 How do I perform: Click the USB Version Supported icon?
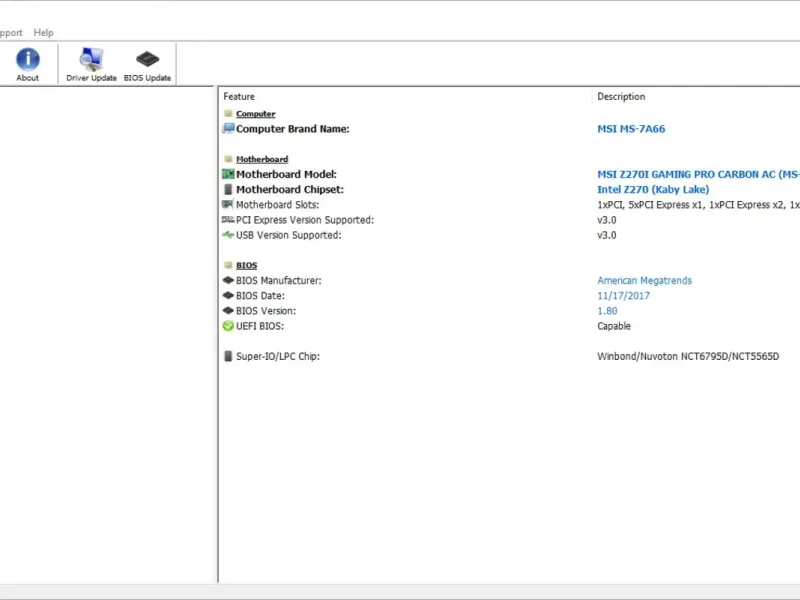228,235
